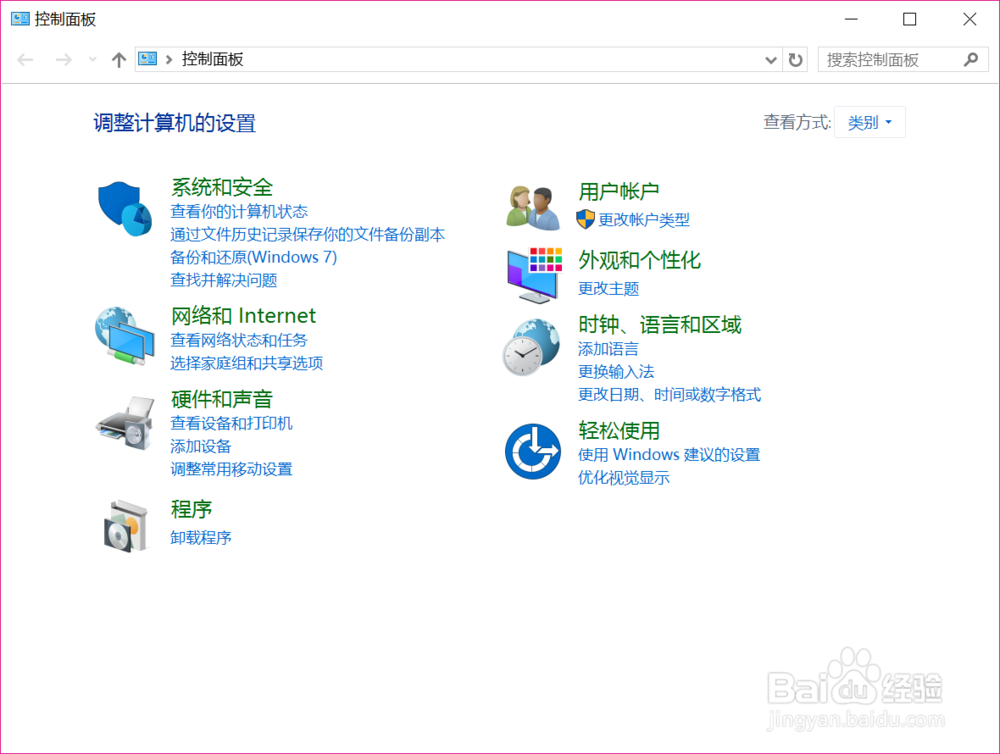Open 更改日期、时间或数字格式 link

click(x=670, y=395)
